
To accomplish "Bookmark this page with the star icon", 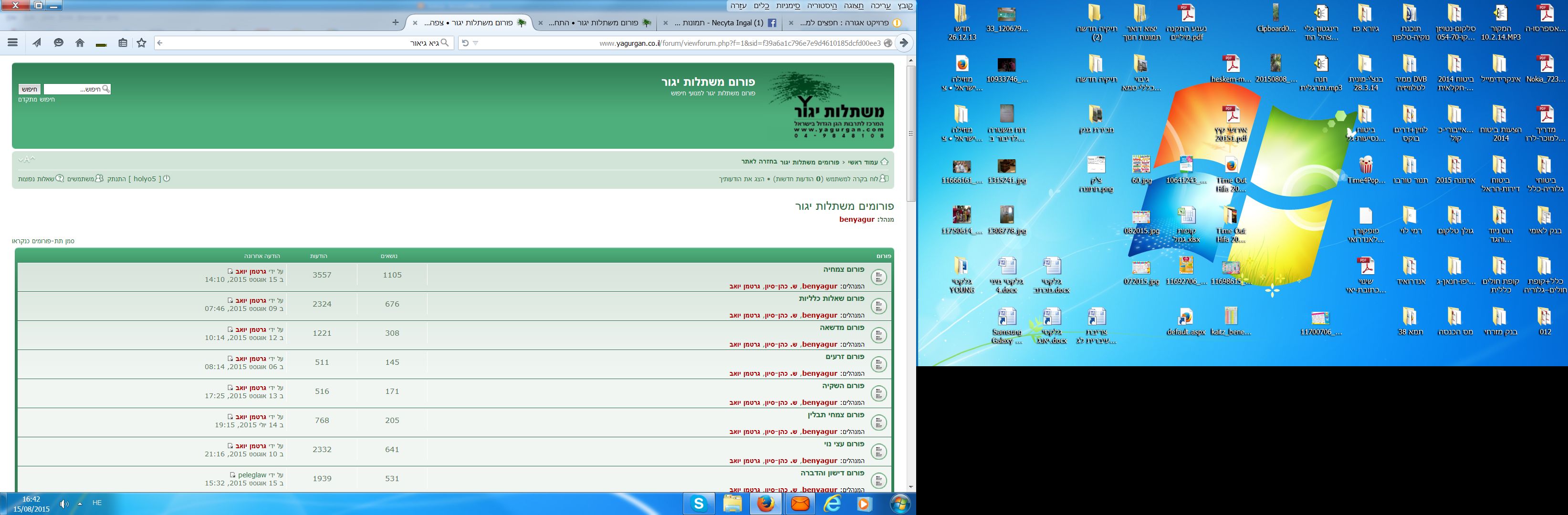I will [142, 42].
